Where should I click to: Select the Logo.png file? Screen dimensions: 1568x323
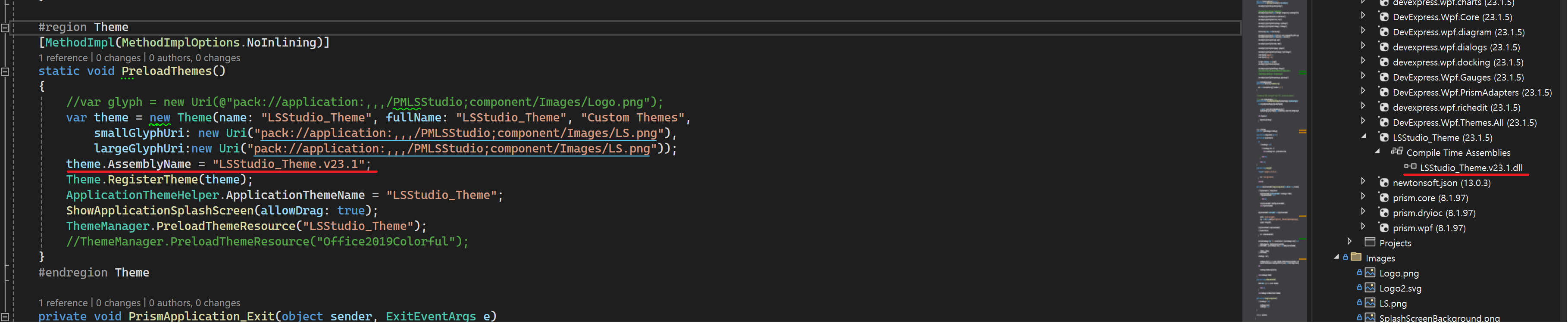click(1399, 274)
